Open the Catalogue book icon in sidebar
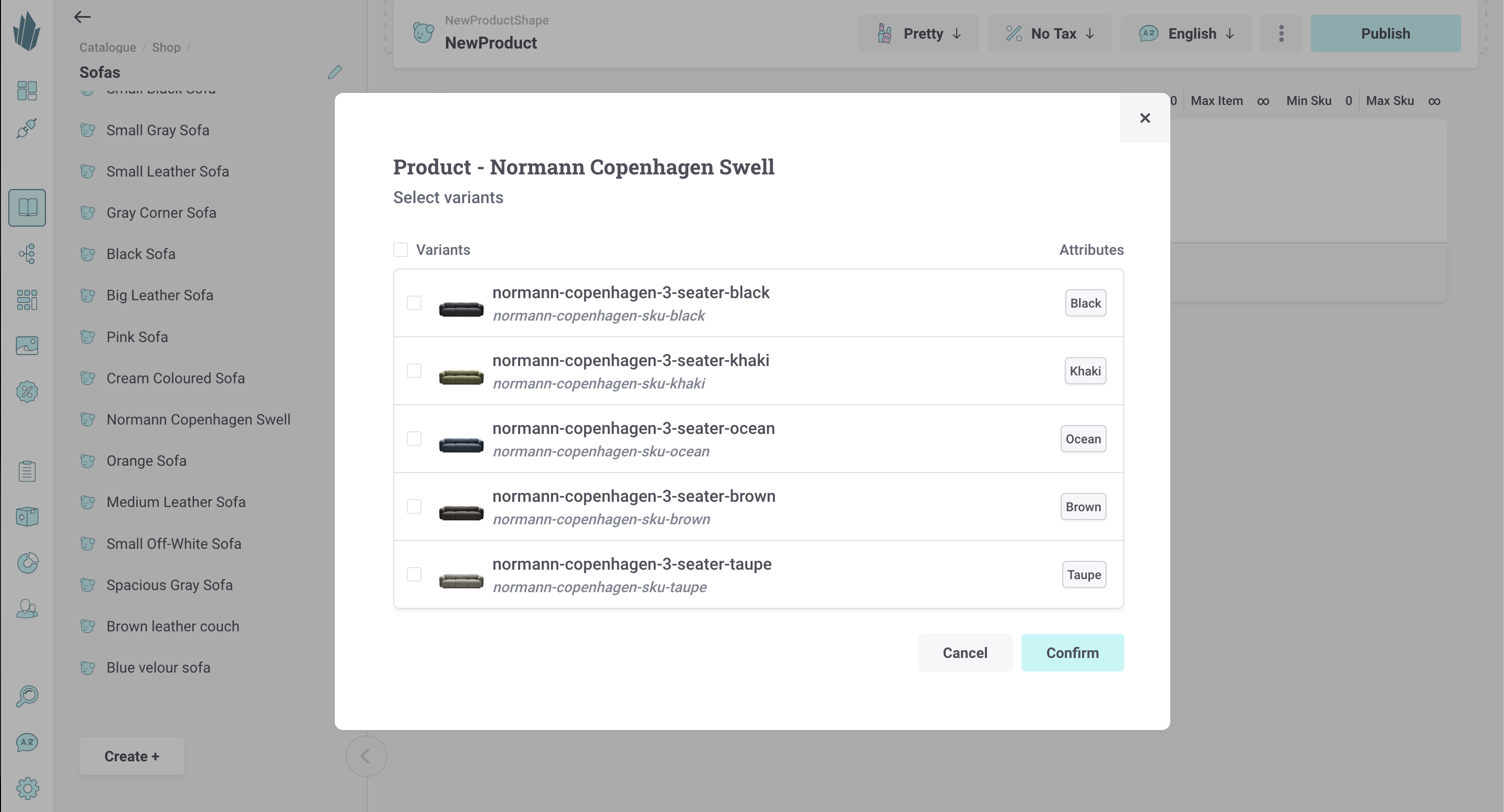The image size is (1504, 812). coord(28,207)
